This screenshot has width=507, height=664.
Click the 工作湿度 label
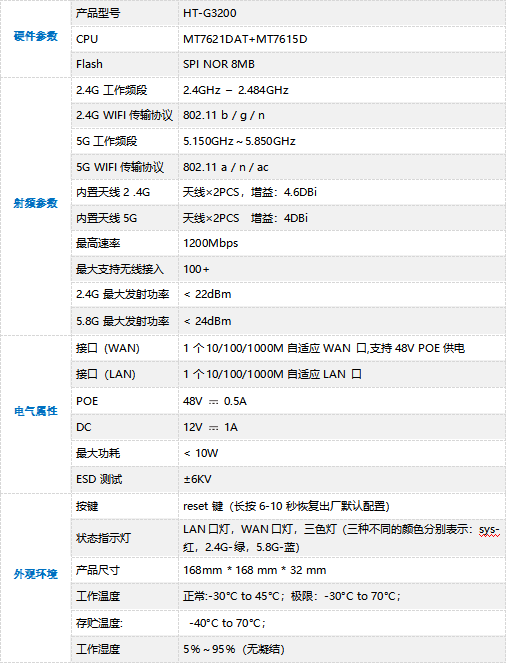[x=98, y=649]
